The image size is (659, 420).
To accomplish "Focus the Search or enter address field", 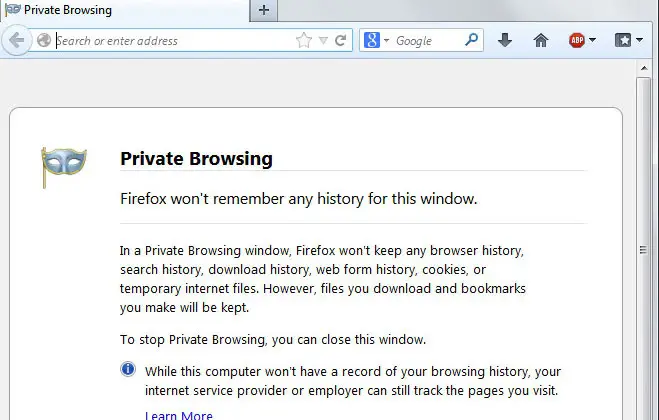I will [170, 41].
